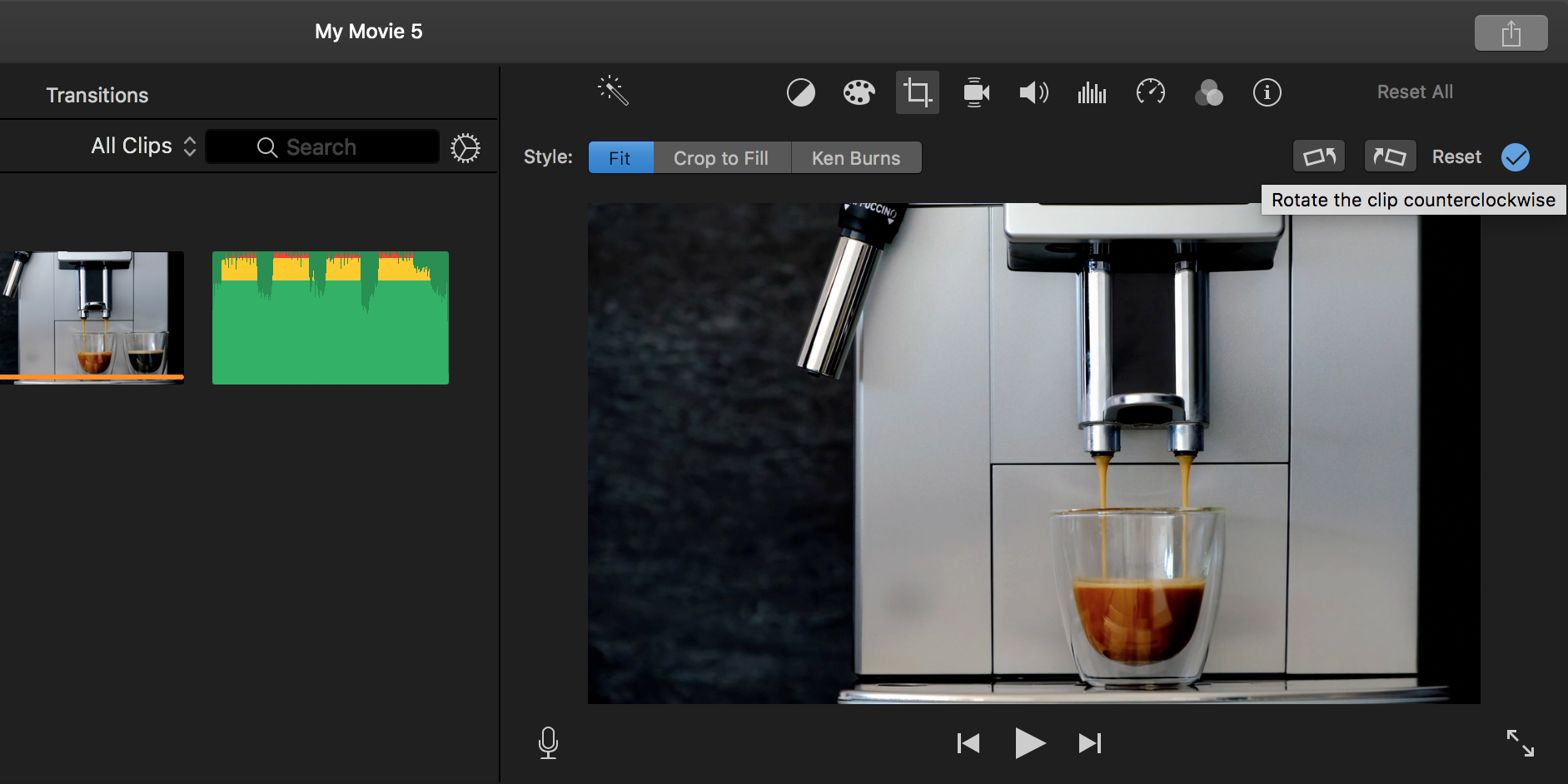Open the Clip Filter effects
Viewport: 1568px width, 784px height.
click(1209, 92)
